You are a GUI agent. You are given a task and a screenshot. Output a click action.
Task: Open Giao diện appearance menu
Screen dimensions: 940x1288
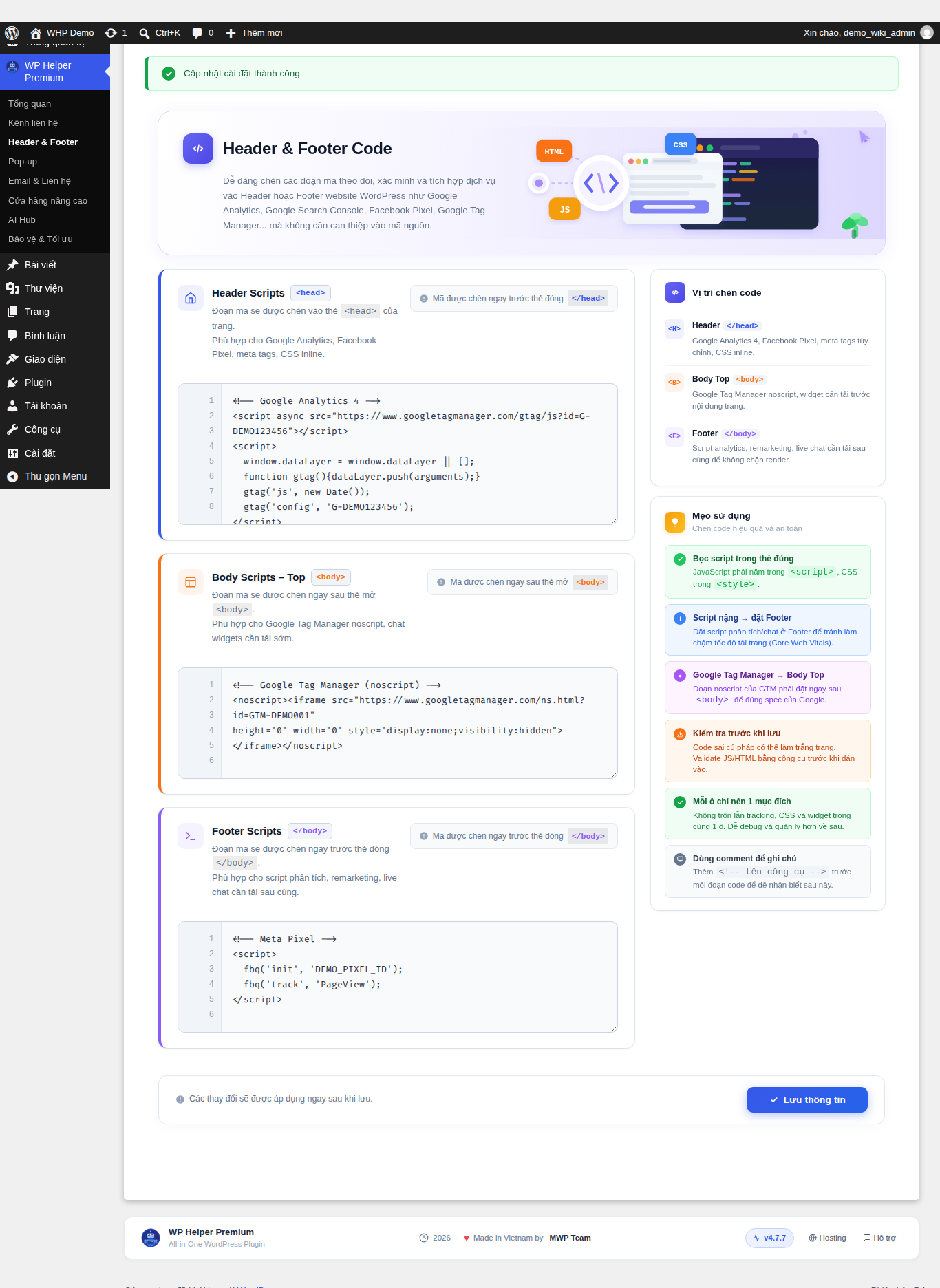click(55, 359)
